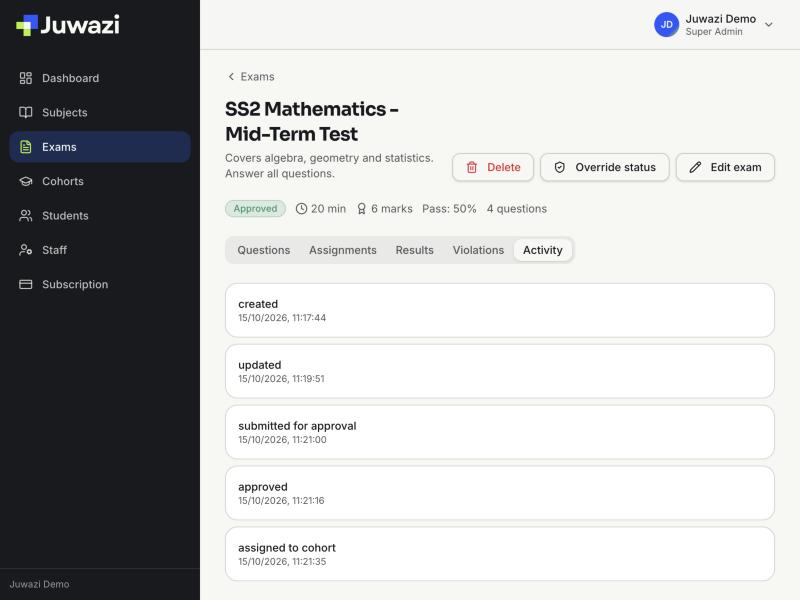The height and width of the screenshot is (600, 800).
Task: Click the Juwazi Demo footer text
Action: pos(39,584)
